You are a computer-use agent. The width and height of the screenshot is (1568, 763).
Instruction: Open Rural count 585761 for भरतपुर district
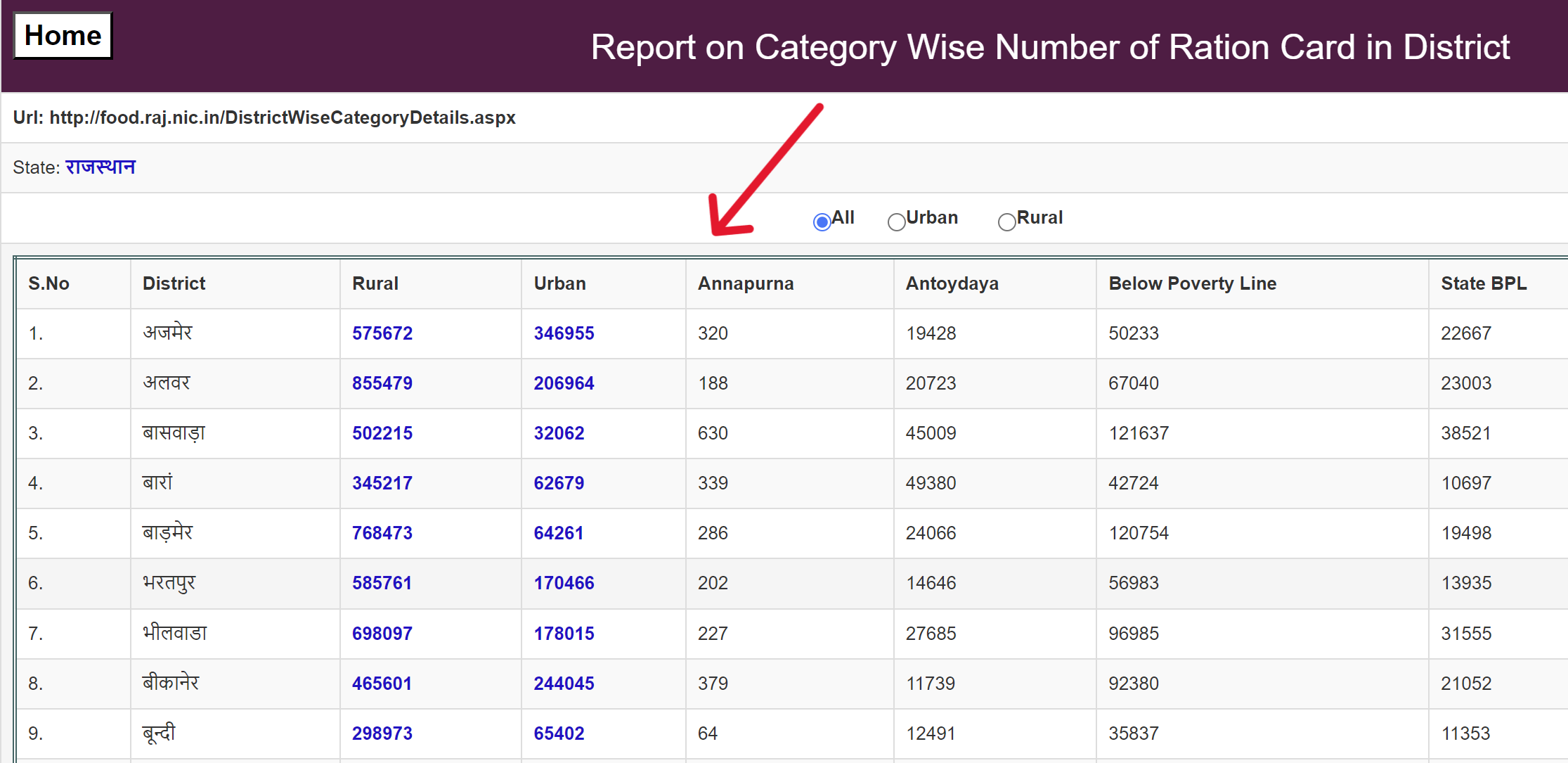tap(382, 583)
